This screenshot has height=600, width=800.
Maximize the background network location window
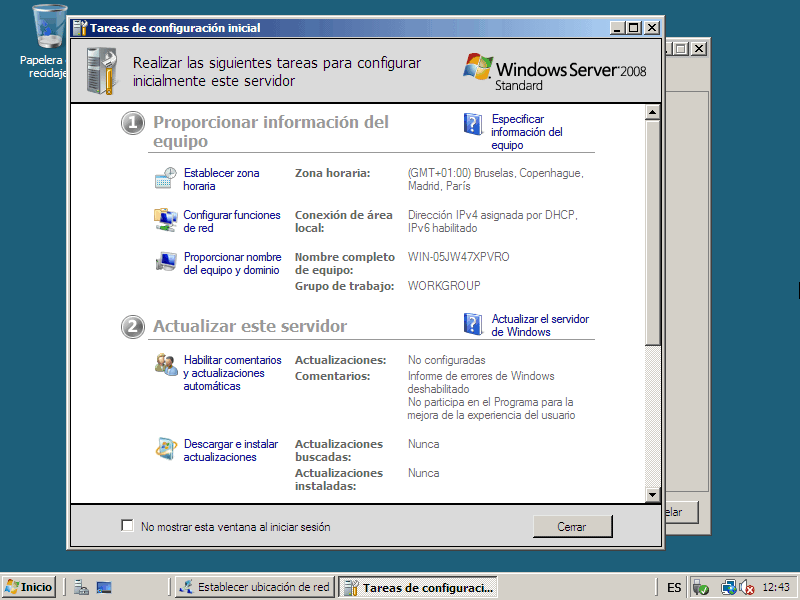pyautogui.click(x=681, y=49)
